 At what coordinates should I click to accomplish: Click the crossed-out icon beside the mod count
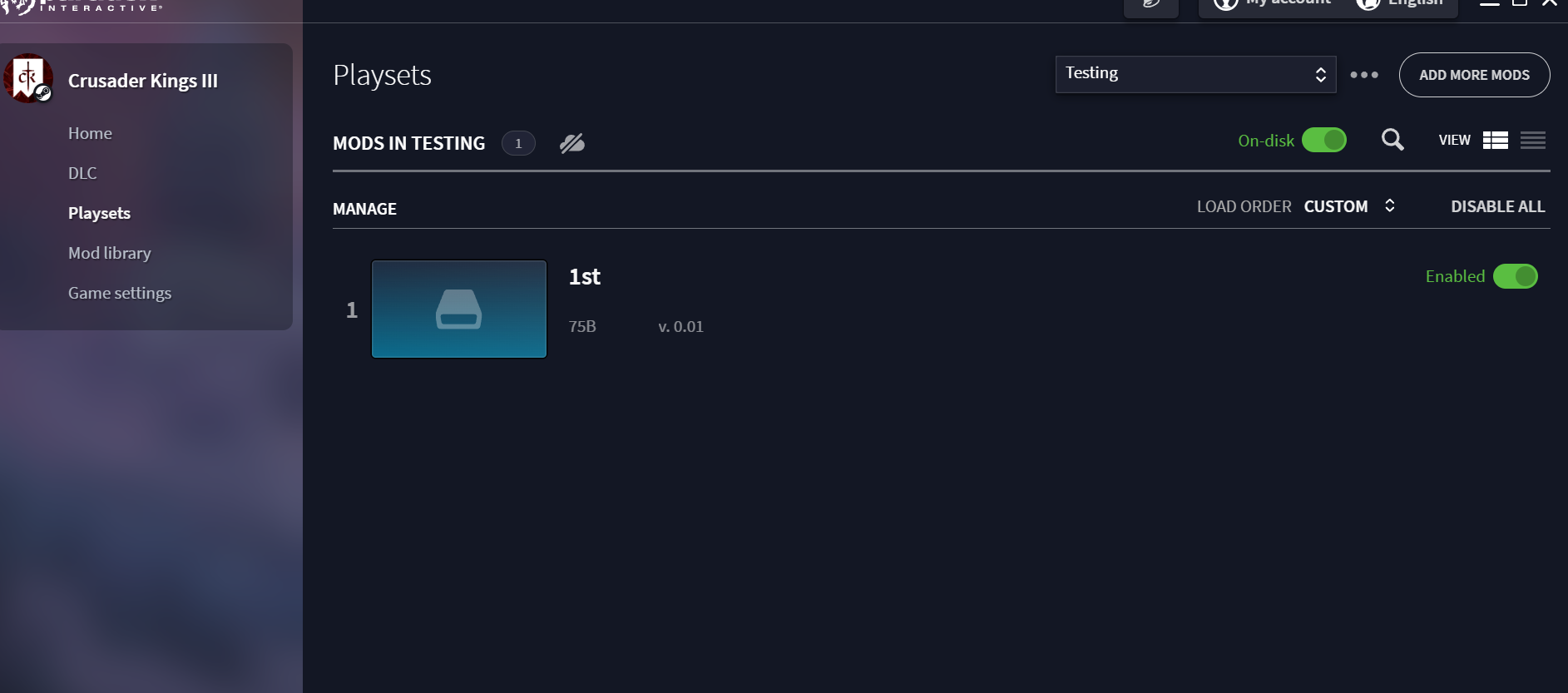point(572,143)
